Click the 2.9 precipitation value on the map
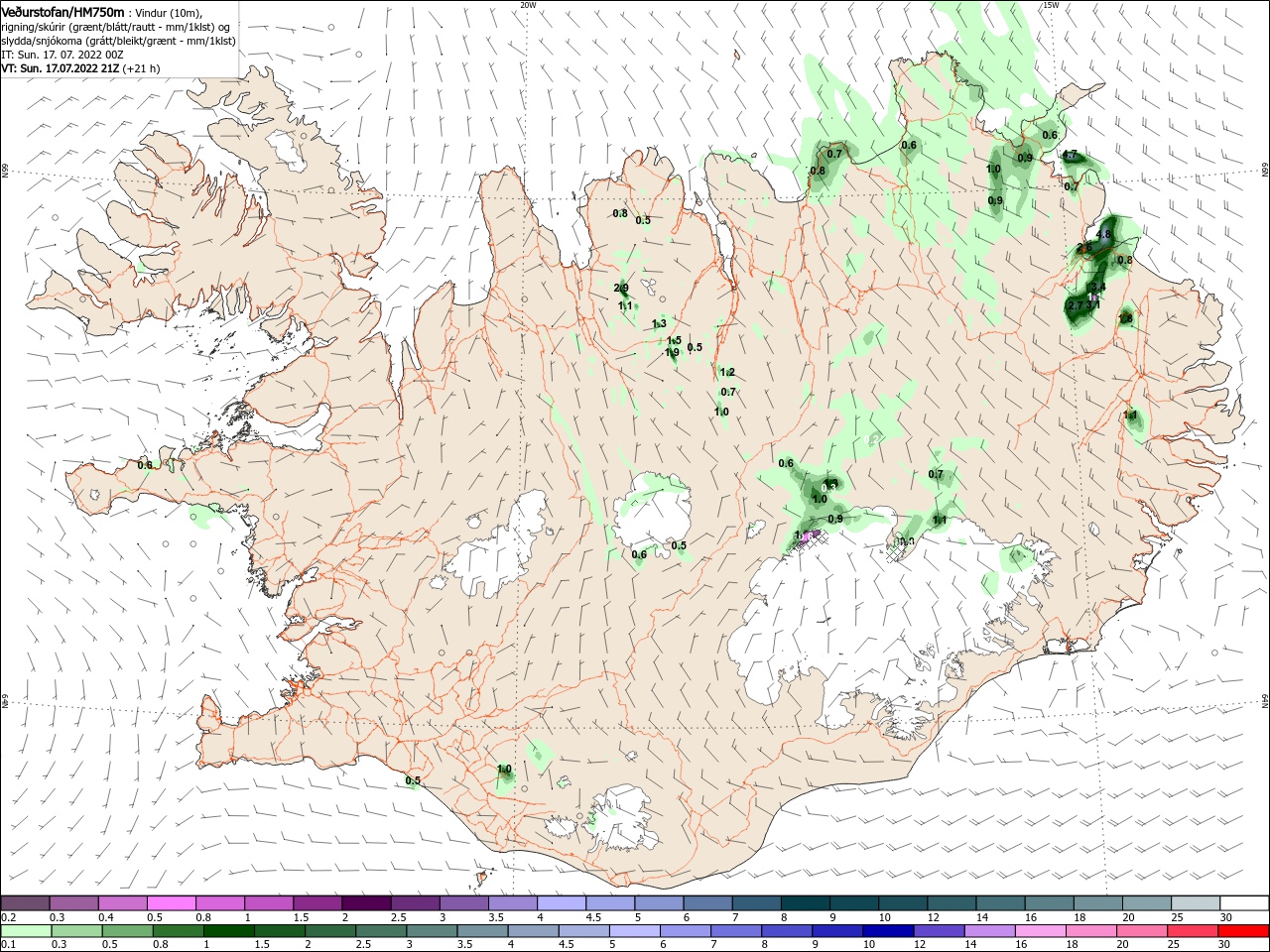Screen dimensions: 1270x952 (x=621, y=289)
